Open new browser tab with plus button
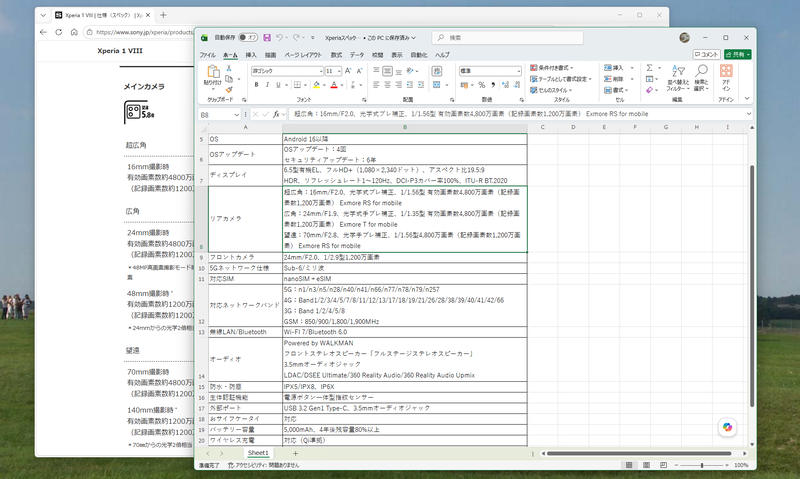Screen dimensions: 800x479 pyautogui.click(x=163, y=15)
